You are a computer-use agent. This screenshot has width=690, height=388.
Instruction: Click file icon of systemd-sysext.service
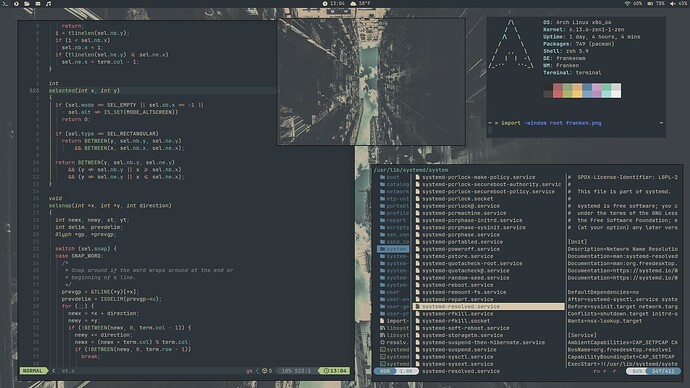click(x=418, y=364)
